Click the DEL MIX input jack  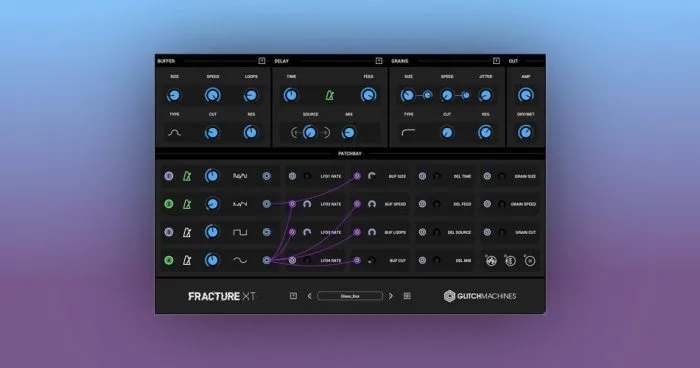pos(422,260)
